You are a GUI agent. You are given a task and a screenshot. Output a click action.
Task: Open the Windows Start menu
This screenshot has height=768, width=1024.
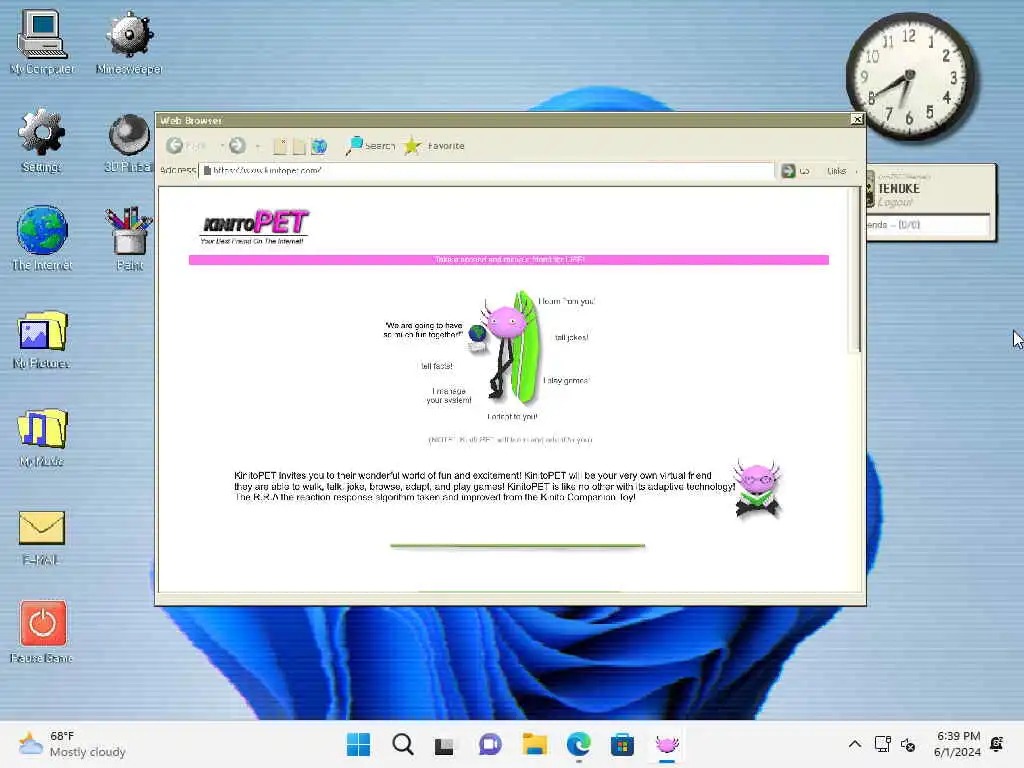pos(358,744)
